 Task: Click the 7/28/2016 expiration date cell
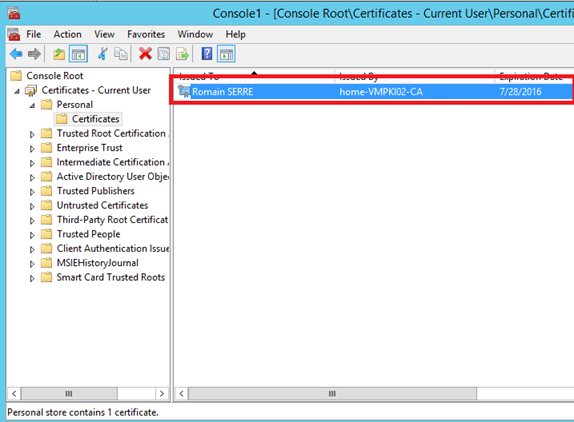click(x=520, y=92)
